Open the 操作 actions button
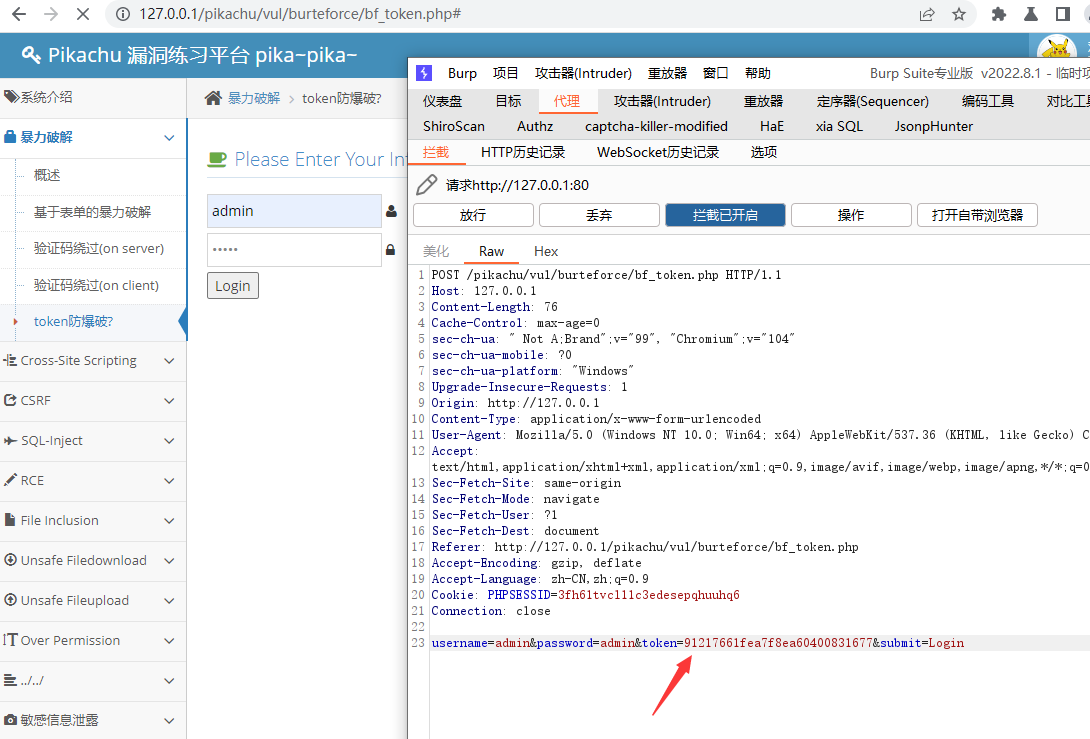The image size is (1090, 739). pyautogui.click(x=851, y=216)
